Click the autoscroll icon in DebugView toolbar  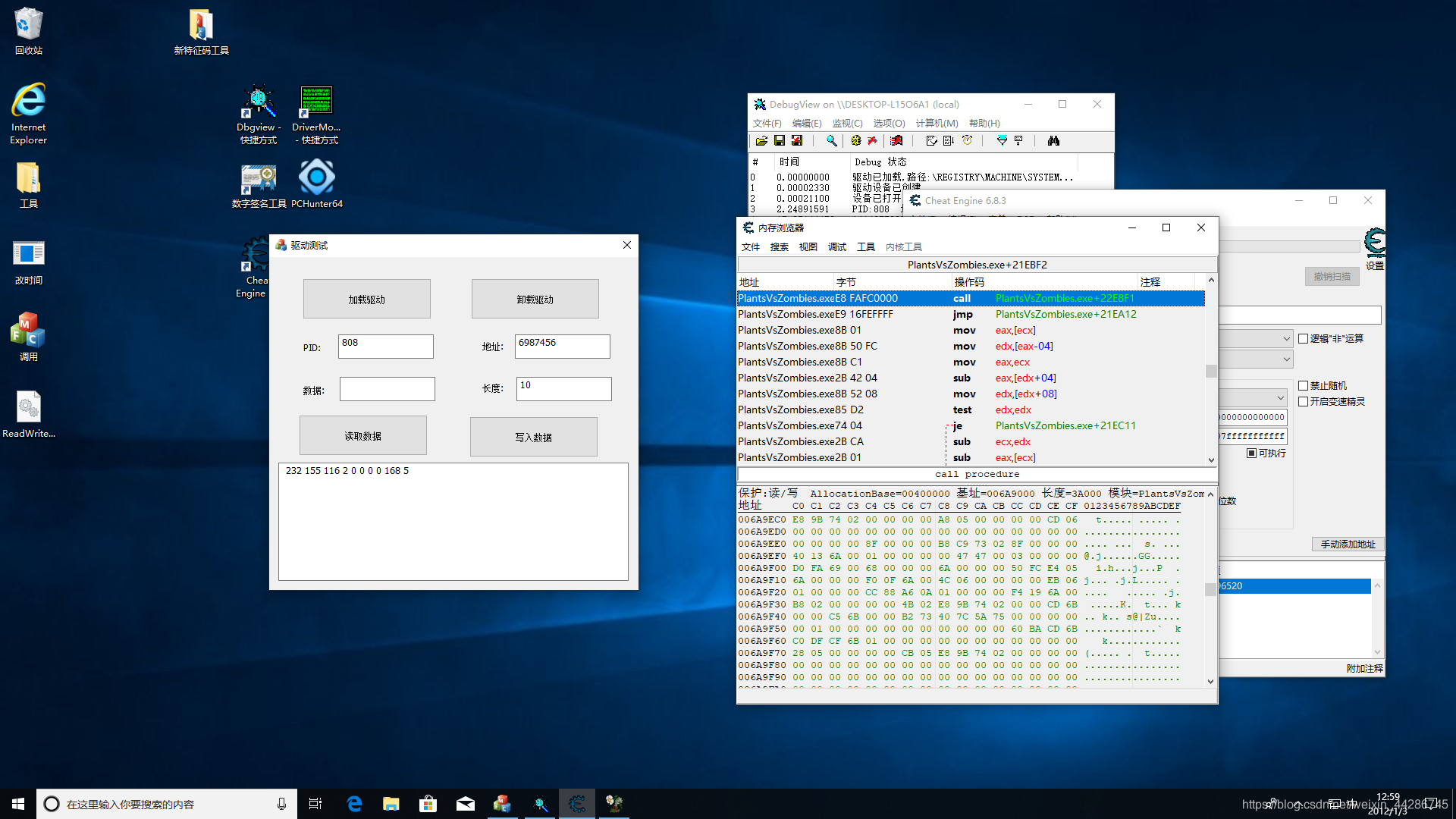click(x=949, y=141)
